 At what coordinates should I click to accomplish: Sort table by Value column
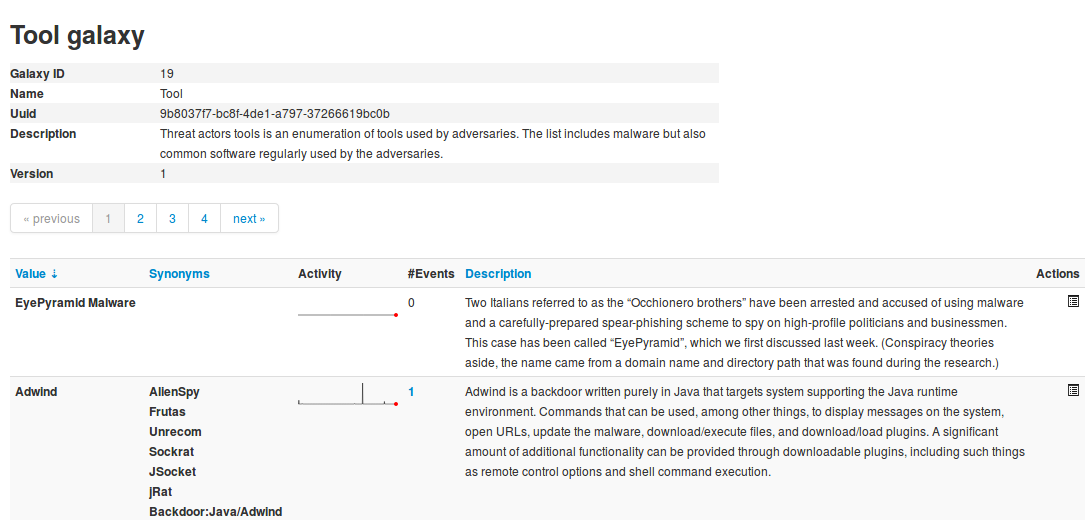point(36,274)
